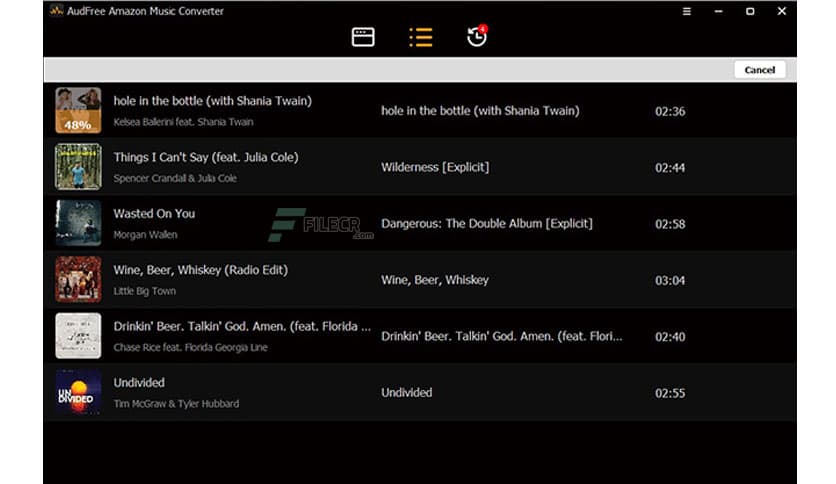Click duration 02:55
The height and width of the screenshot is (484, 836).
670,393
